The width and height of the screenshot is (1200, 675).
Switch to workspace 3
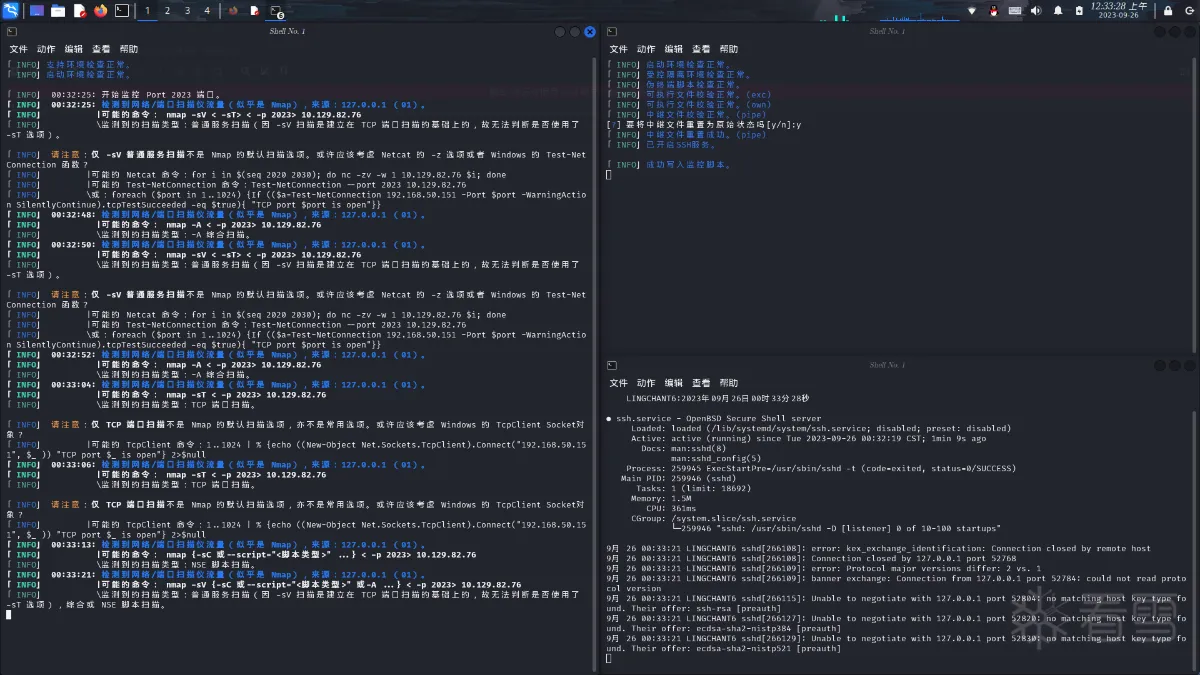point(187,11)
